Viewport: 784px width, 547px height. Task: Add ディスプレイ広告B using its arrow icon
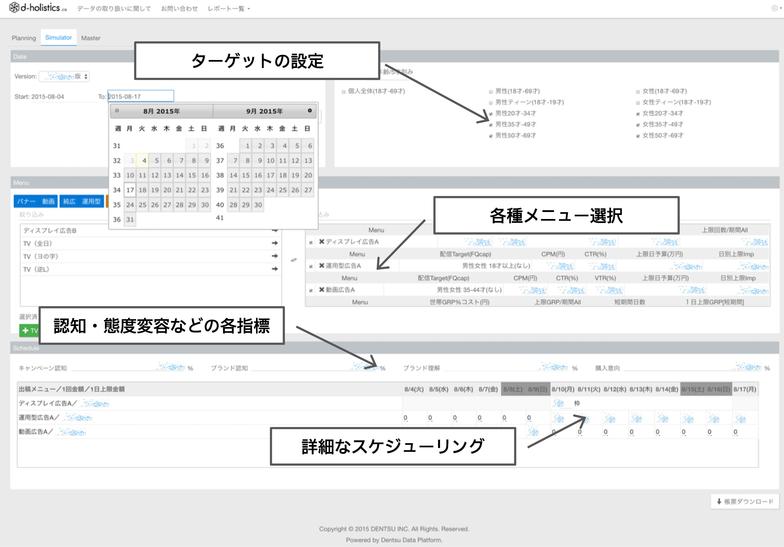tap(274, 230)
